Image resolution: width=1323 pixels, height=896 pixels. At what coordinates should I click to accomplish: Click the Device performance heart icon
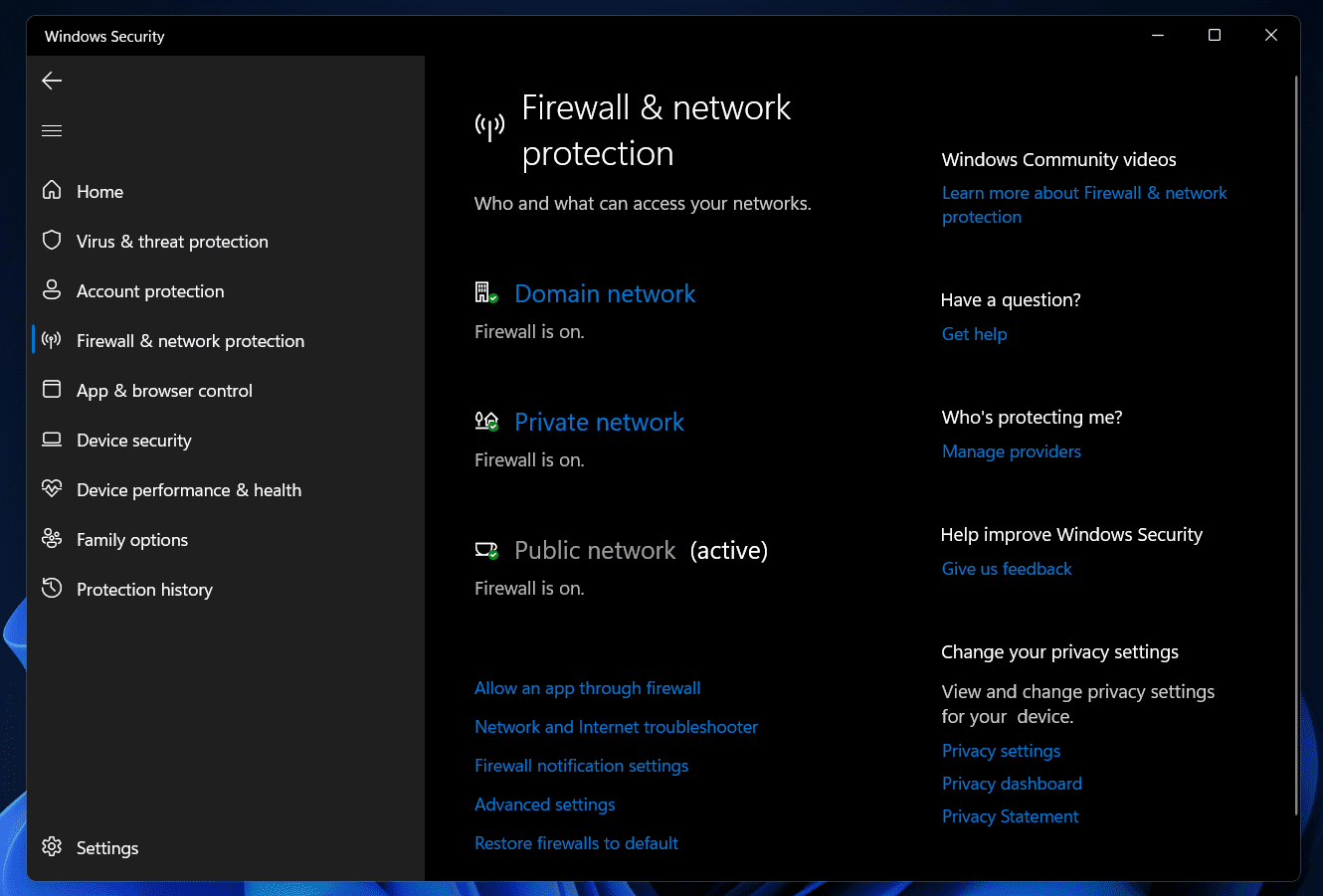[x=52, y=489]
